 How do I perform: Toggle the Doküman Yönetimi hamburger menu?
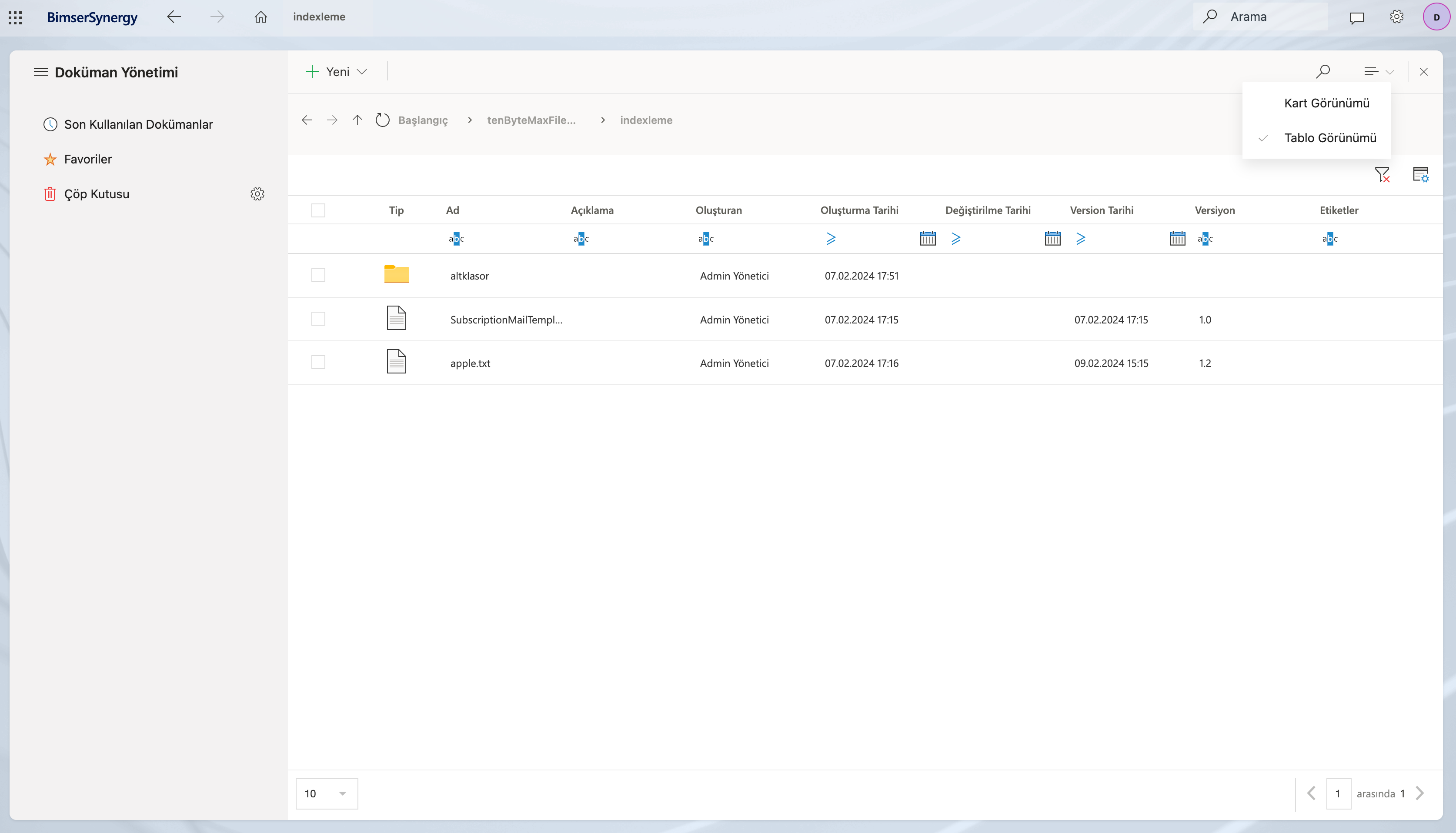pyautogui.click(x=40, y=72)
